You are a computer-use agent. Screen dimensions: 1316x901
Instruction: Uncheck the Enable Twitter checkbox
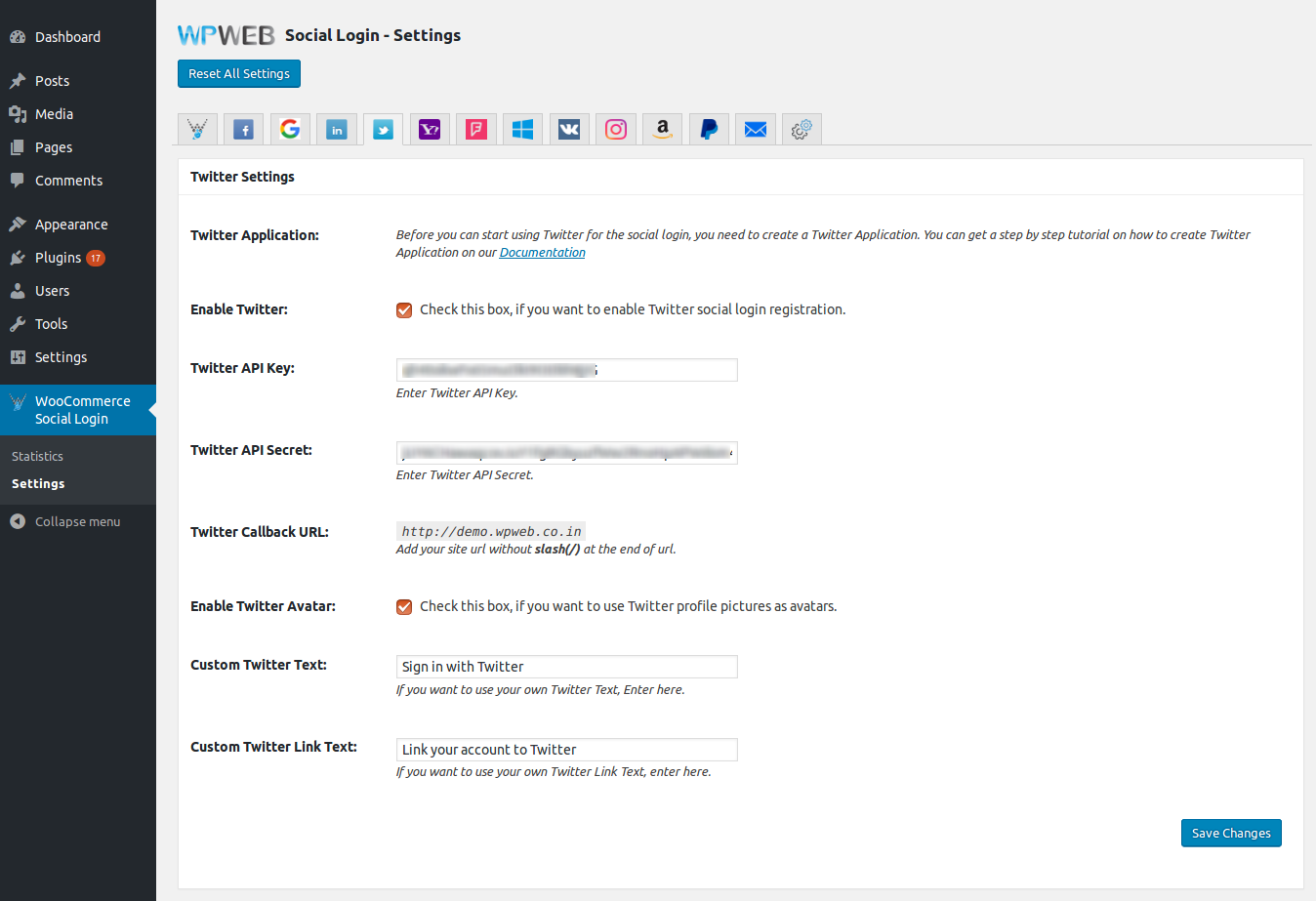(x=404, y=310)
